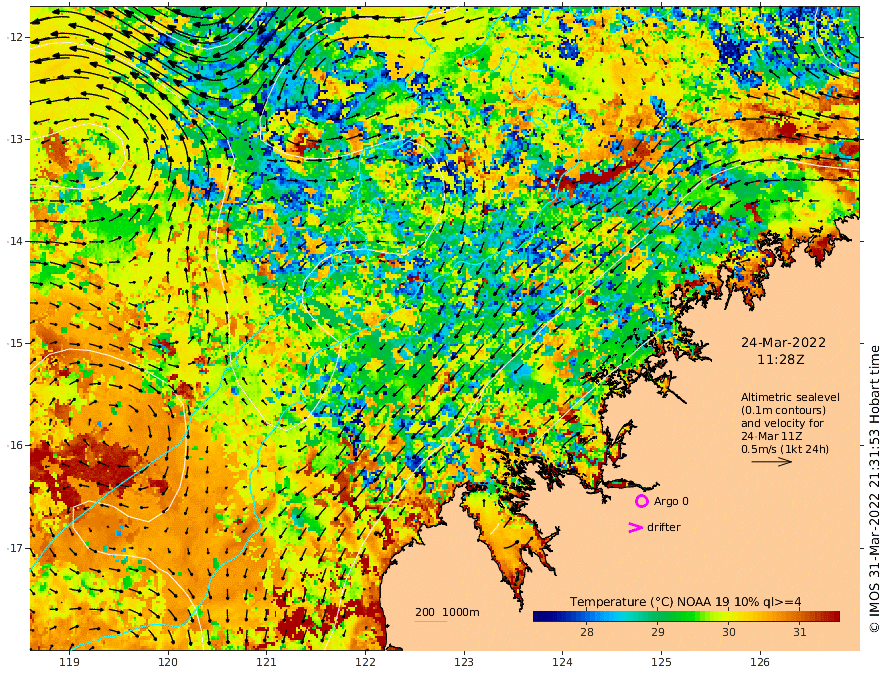Click longitude label 119 on the bottom axis
Viewport: 880px width, 680px height.
69,663
